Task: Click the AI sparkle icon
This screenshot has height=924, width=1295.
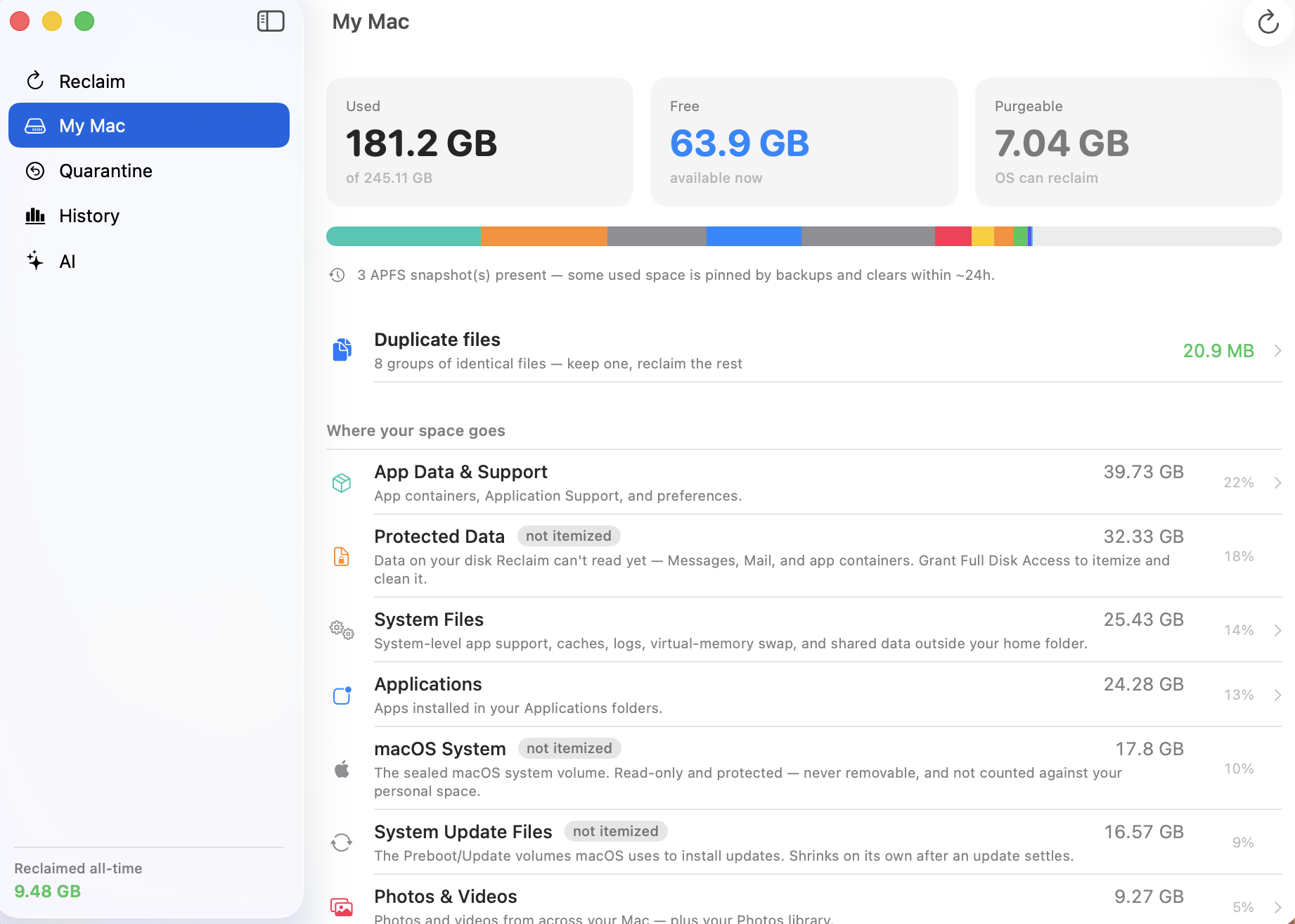Action: click(35, 261)
